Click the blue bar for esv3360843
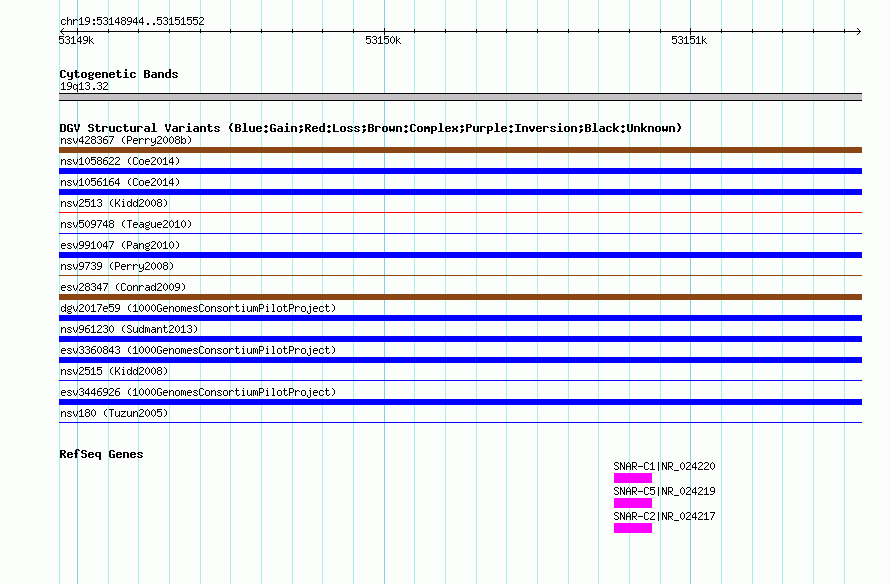The image size is (890, 584). [x=460, y=360]
